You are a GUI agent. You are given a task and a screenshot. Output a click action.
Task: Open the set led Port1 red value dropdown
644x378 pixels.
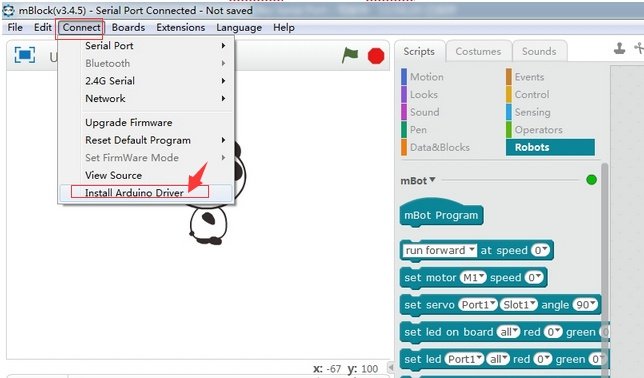pos(543,359)
